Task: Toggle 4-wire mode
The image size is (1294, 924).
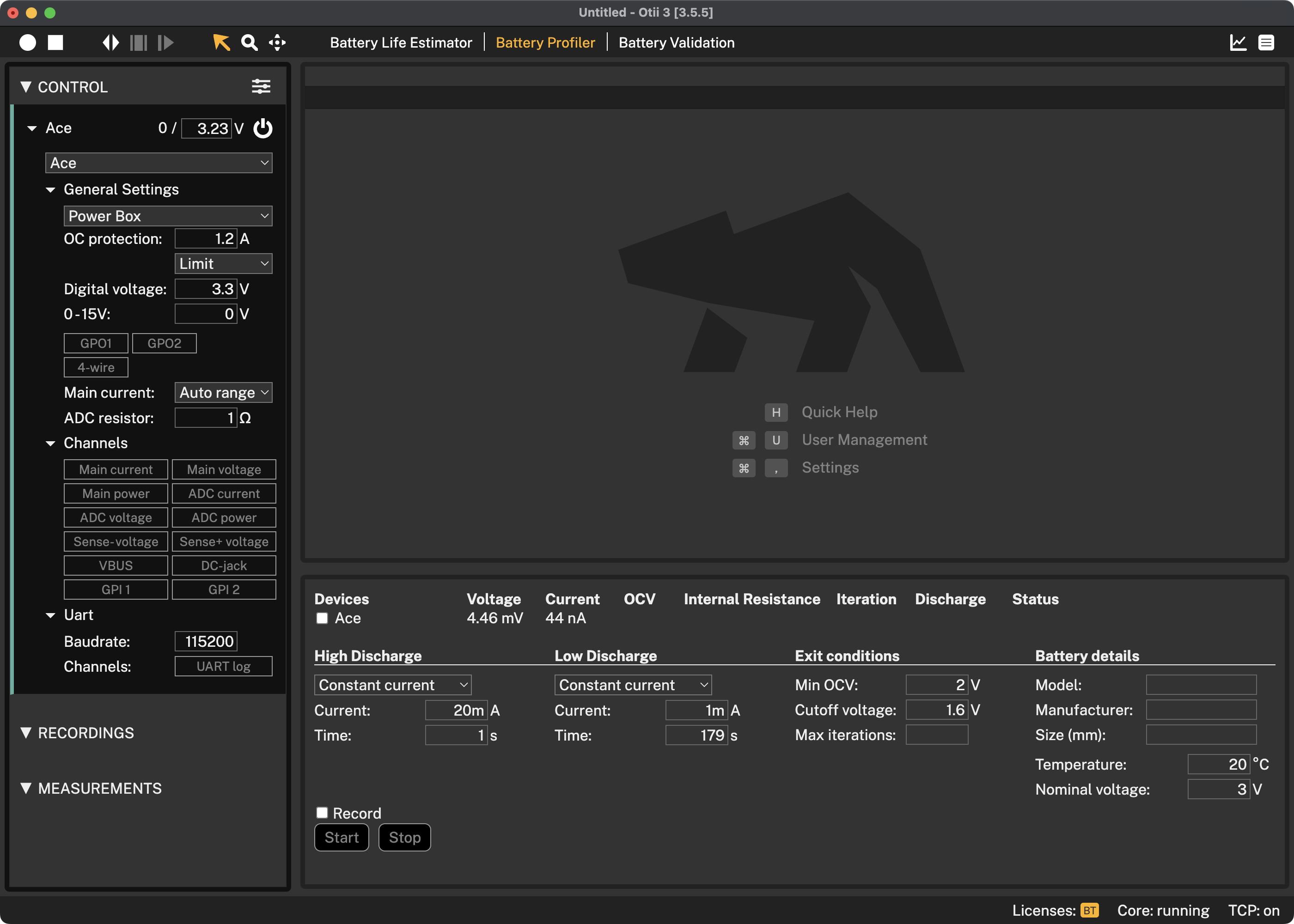Action: point(96,368)
